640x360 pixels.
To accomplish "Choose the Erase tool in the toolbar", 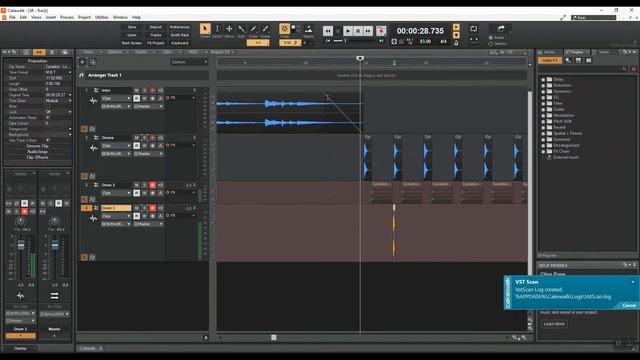I will [x=266, y=29].
